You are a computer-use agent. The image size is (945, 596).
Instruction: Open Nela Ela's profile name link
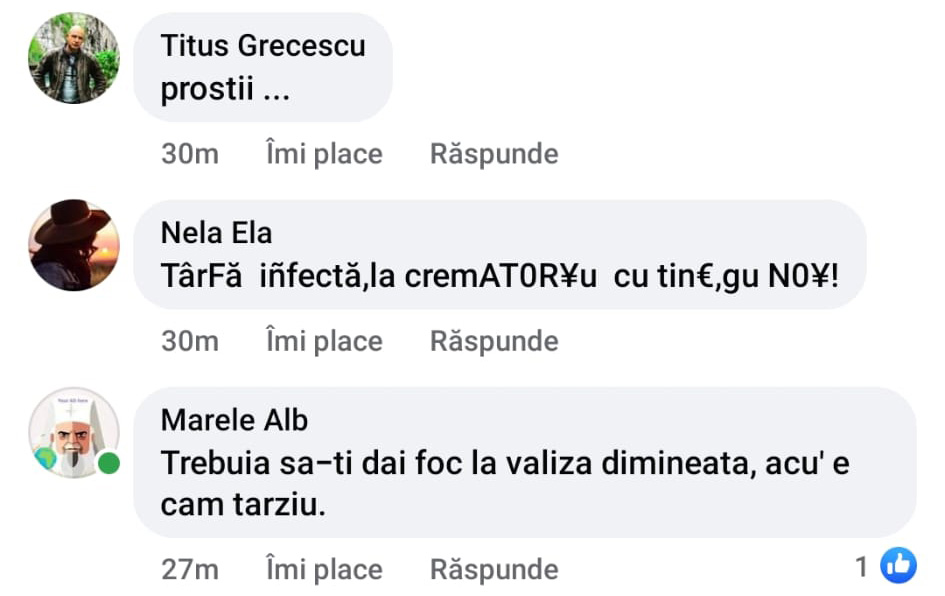[216, 233]
